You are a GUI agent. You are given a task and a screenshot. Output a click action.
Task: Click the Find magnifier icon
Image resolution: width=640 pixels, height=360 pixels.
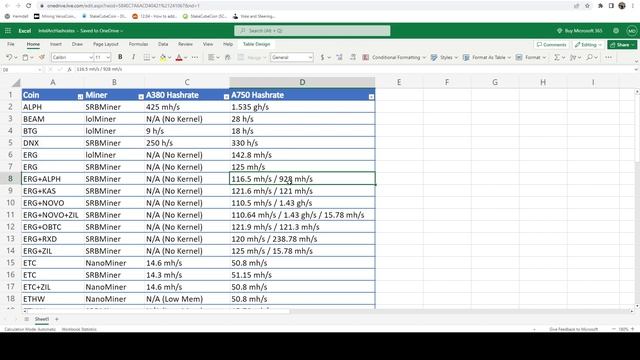pos(589,58)
